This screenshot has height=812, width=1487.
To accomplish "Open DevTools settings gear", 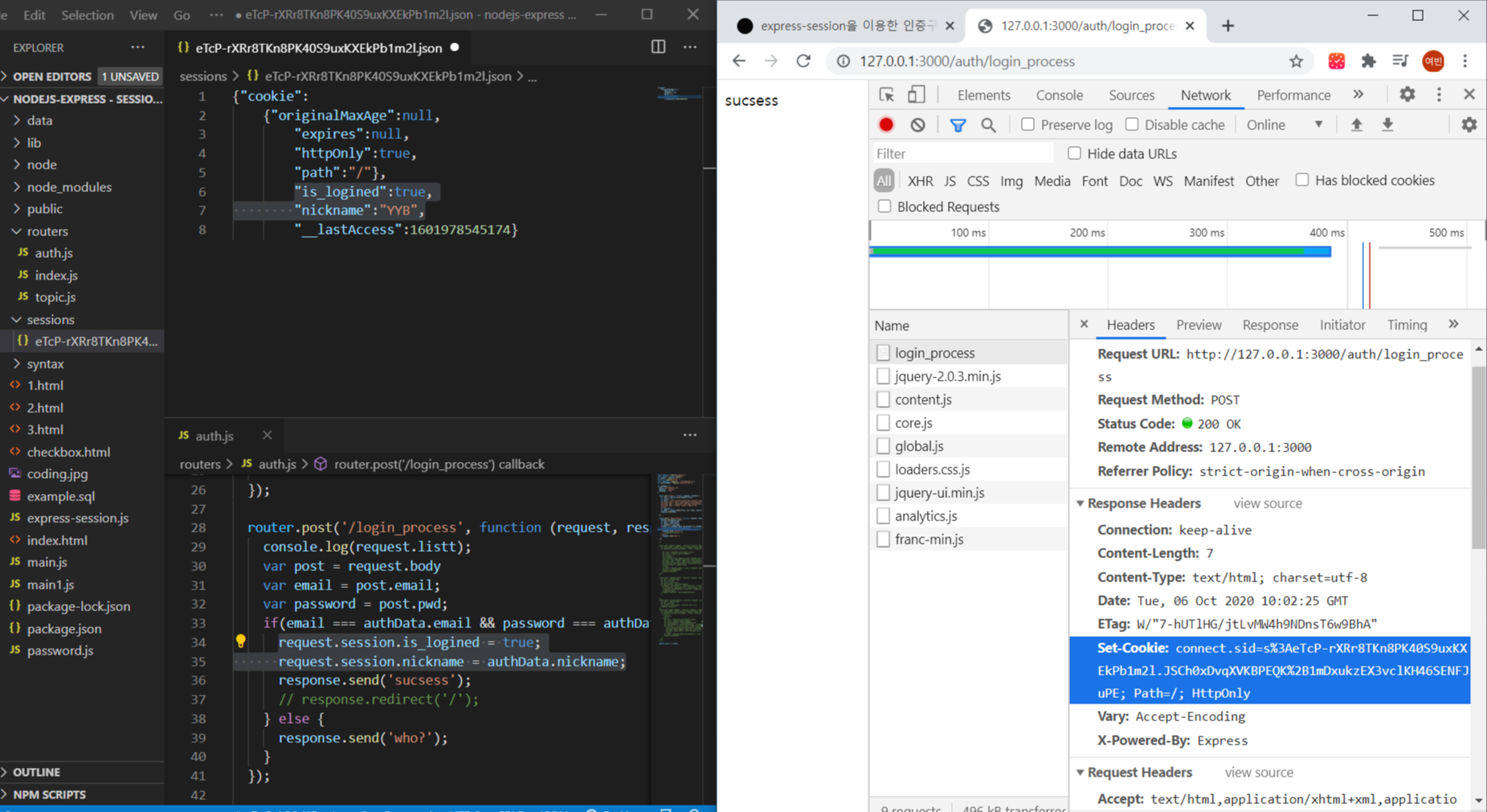I will pos(1407,94).
